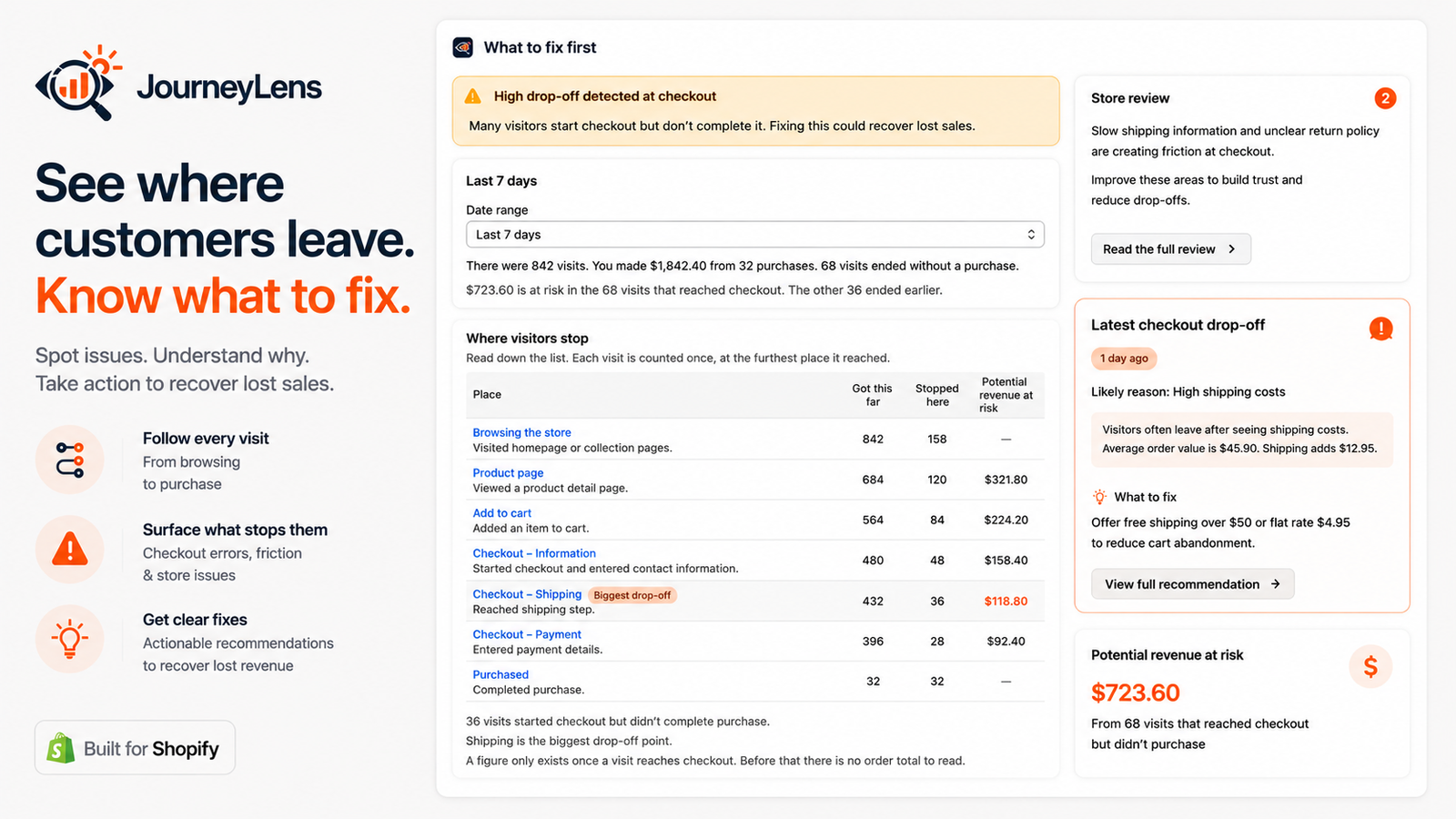Click the exclamation icon on Latest checkout drop-off
1456x819 pixels.
point(1380,329)
